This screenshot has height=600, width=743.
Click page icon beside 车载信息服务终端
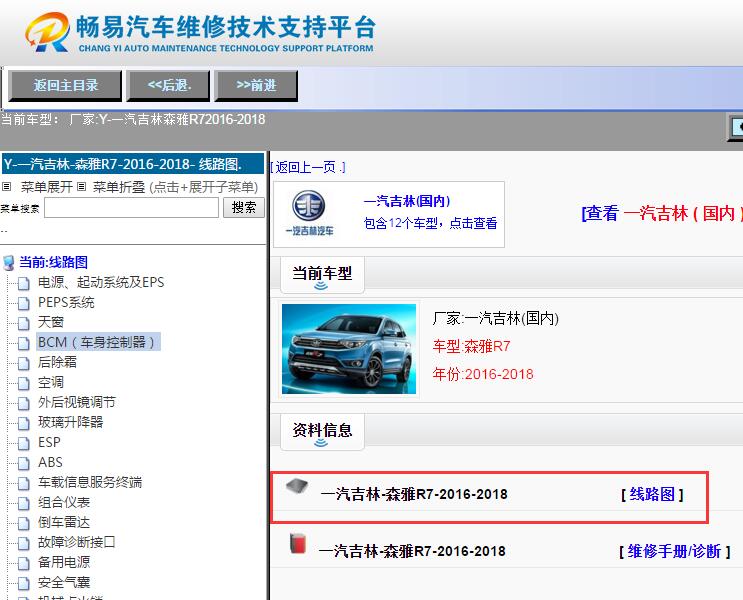[24, 483]
